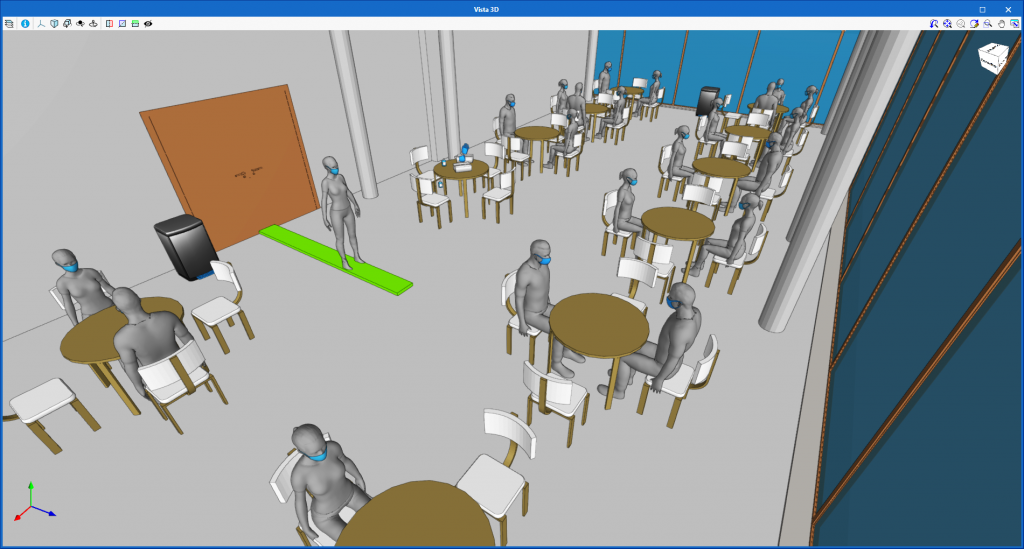Click the blue information icon
1024x549 pixels.
(x=25, y=24)
